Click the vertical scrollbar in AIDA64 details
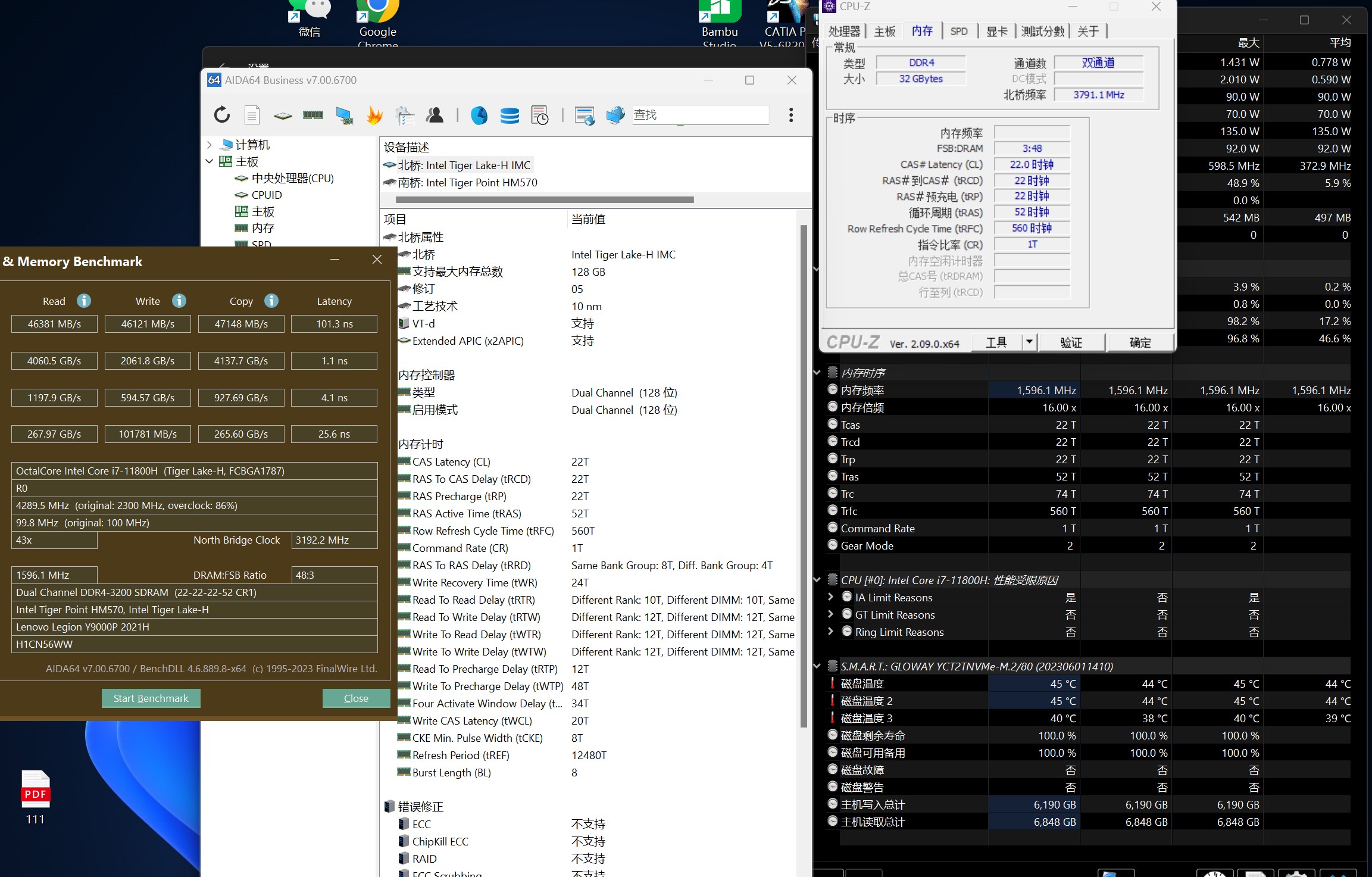Viewport: 1372px width, 877px height. click(804, 476)
